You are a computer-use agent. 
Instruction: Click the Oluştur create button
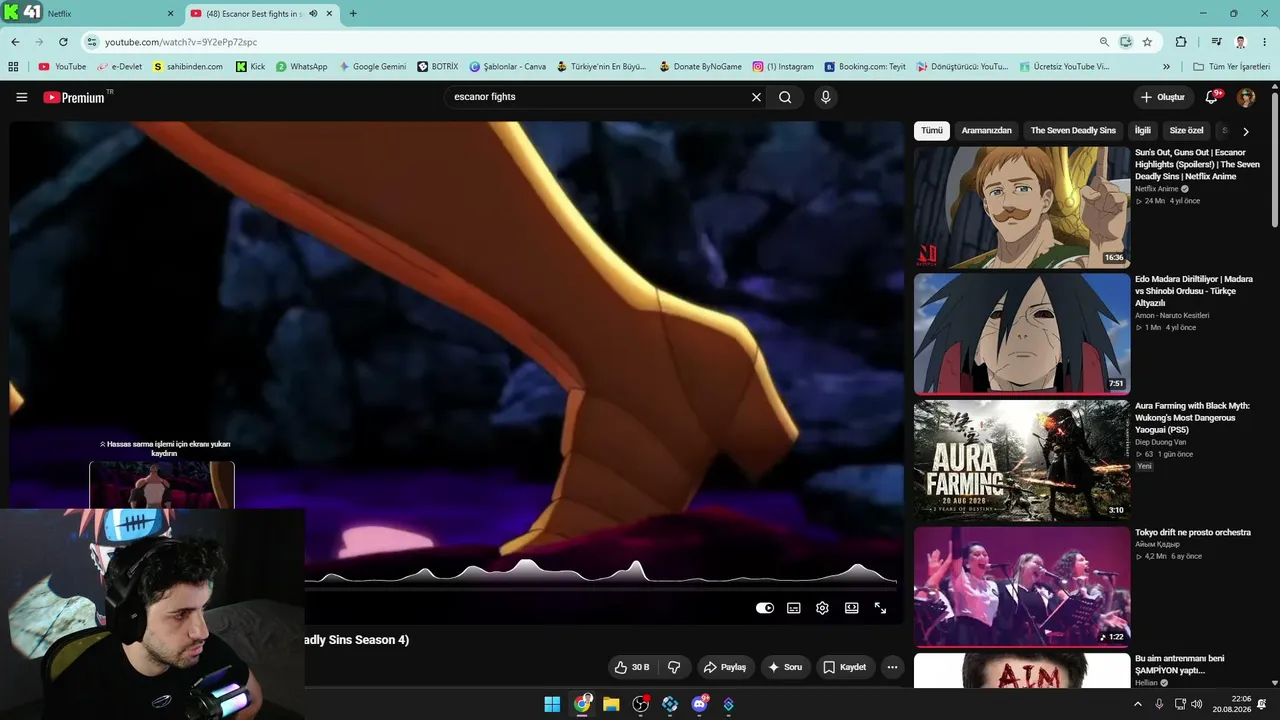pos(1163,97)
